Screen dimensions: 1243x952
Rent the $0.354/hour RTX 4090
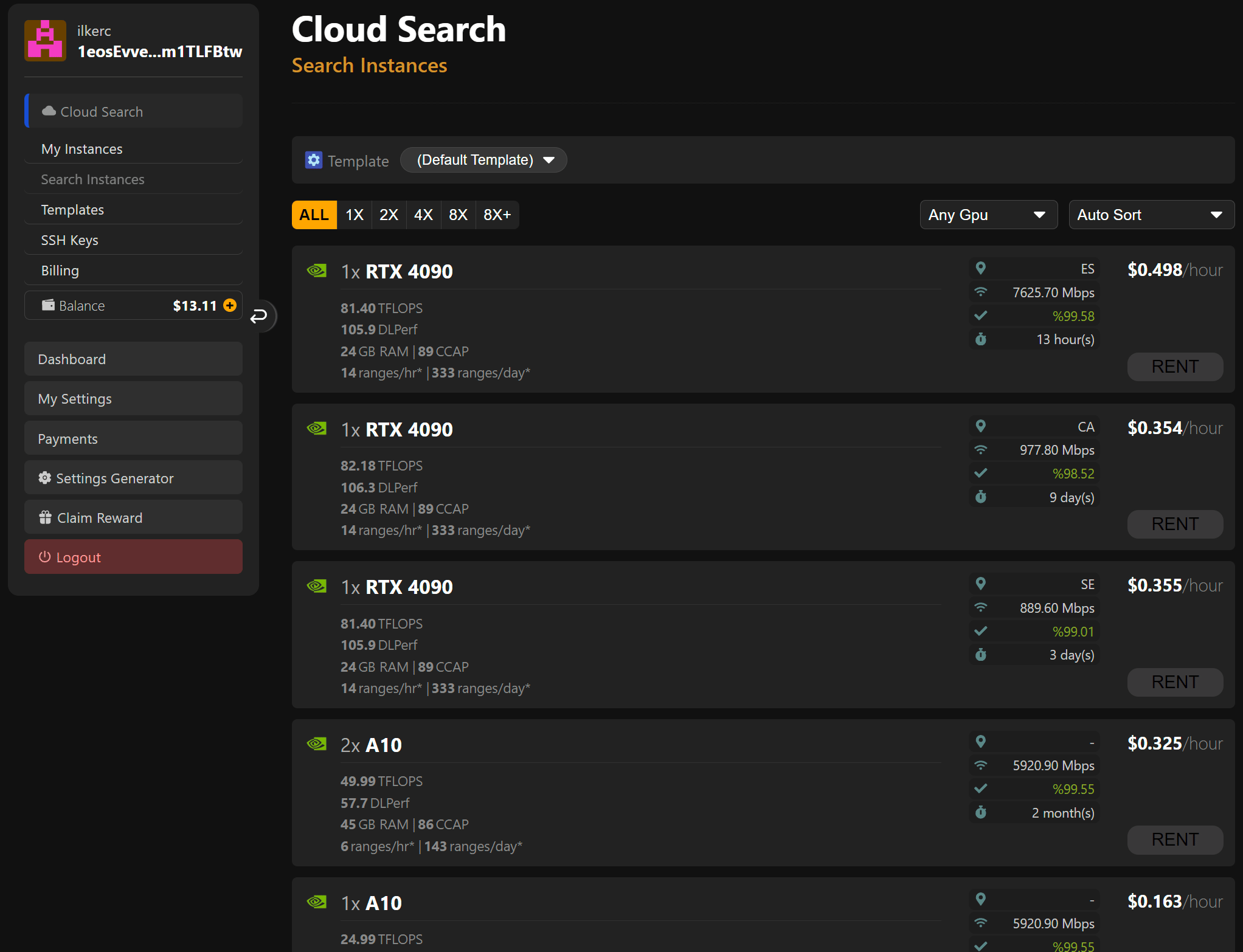click(x=1174, y=524)
